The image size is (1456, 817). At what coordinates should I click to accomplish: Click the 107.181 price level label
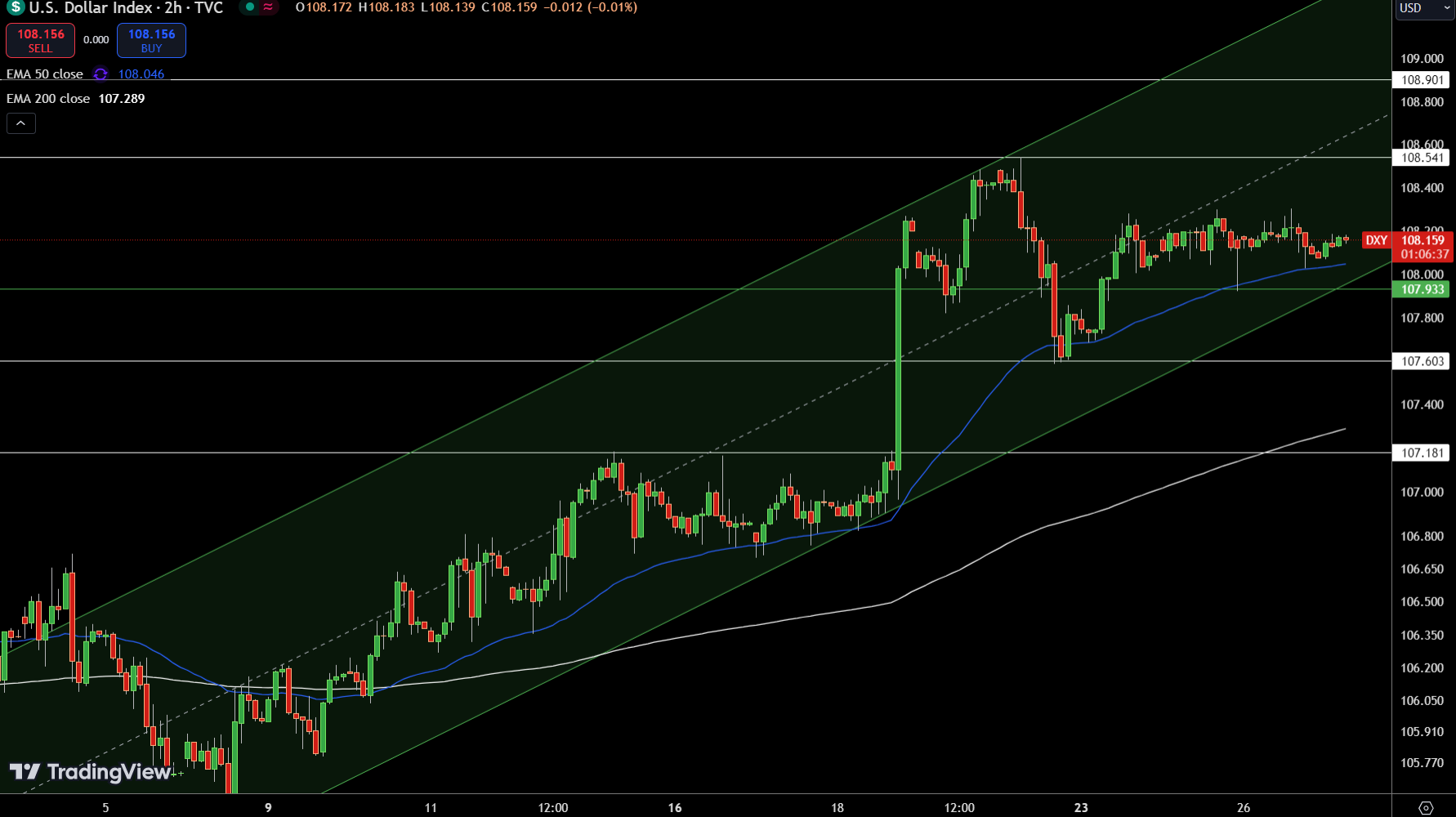point(1423,453)
